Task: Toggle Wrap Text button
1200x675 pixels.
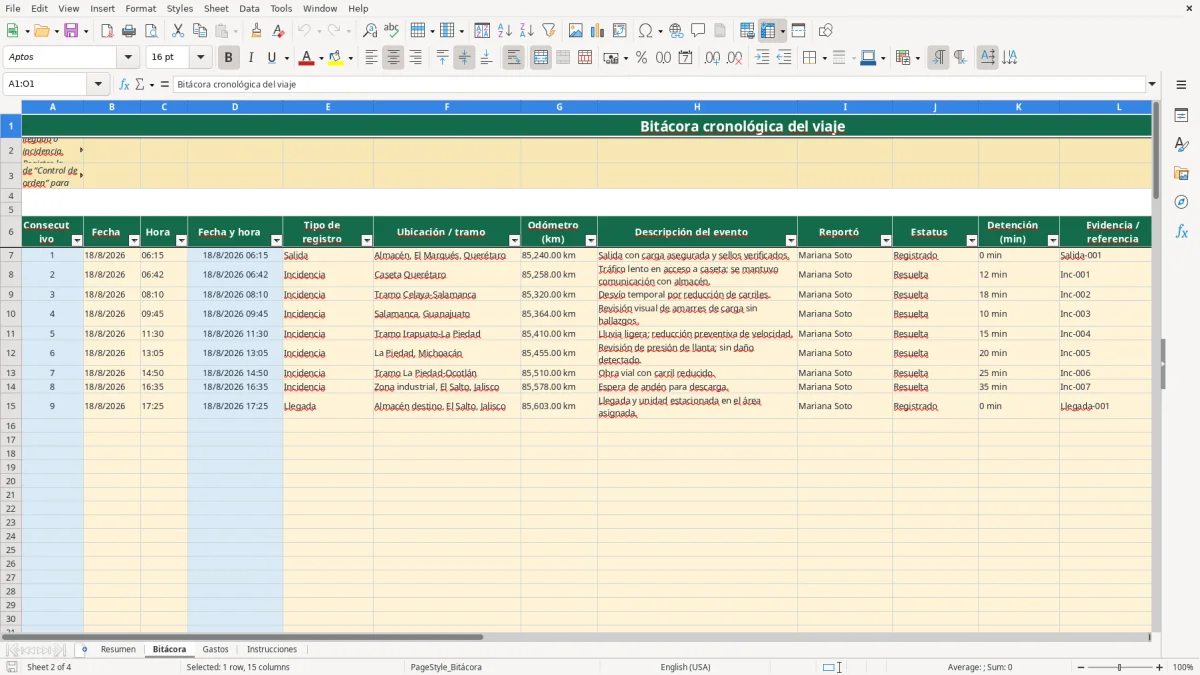Action: 513,58
